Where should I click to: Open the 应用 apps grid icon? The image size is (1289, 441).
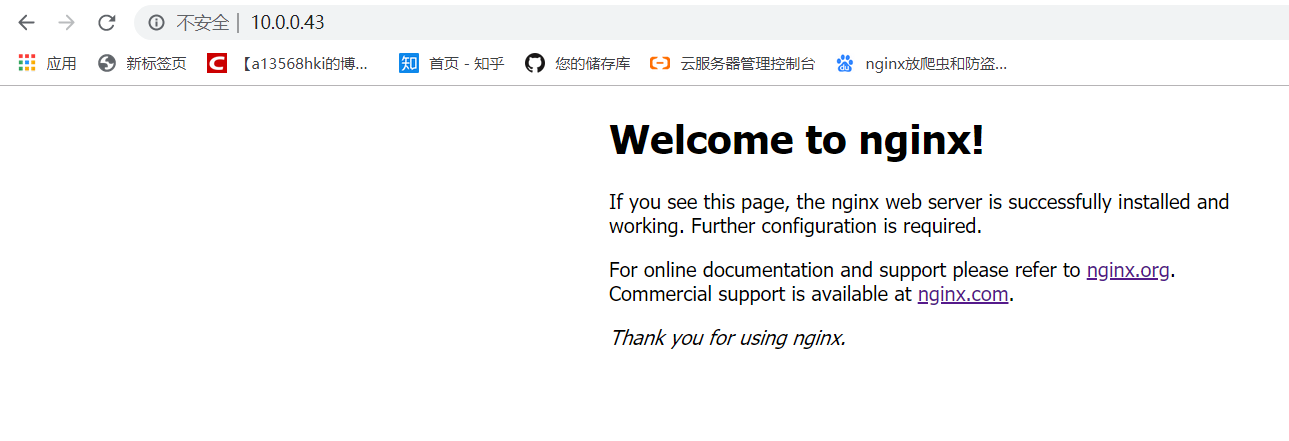point(27,63)
